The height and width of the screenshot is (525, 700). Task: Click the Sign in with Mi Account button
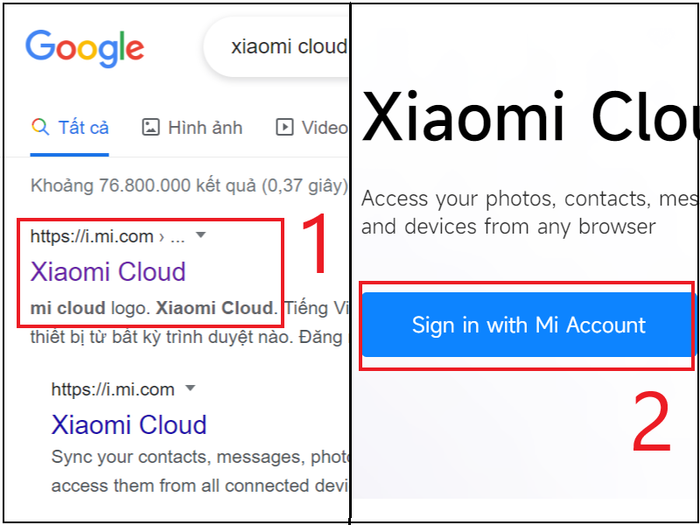[528, 325]
